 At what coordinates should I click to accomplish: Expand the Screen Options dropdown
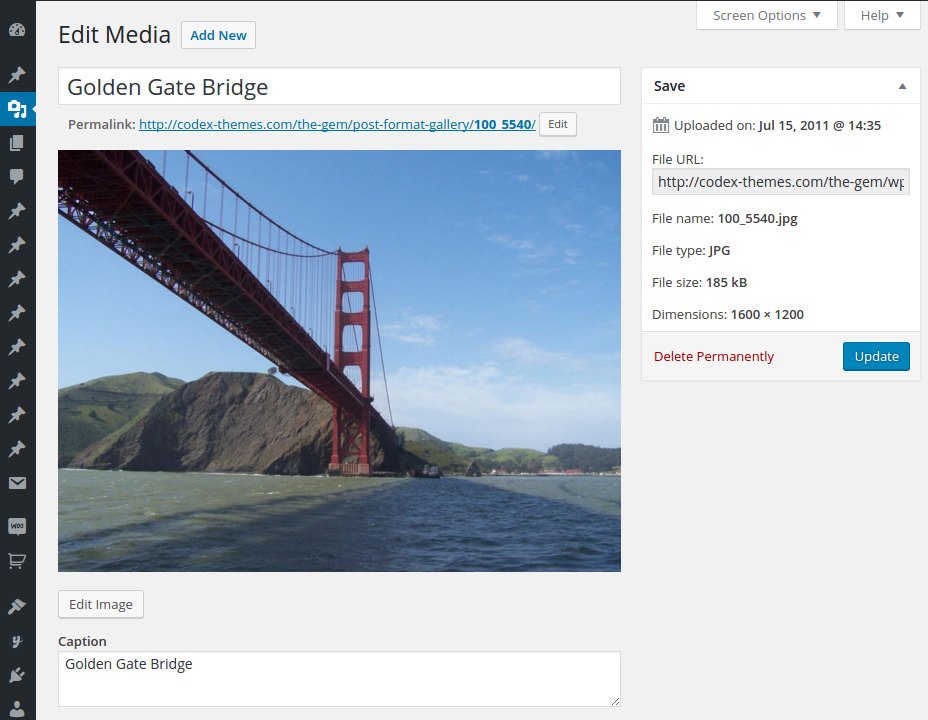click(766, 15)
